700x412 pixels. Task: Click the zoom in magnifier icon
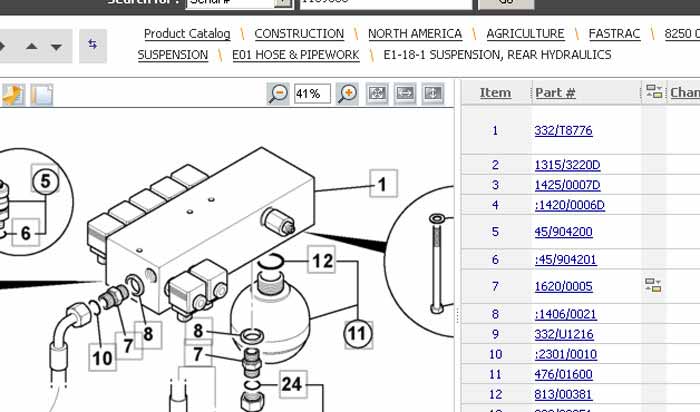[x=347, y=94]
